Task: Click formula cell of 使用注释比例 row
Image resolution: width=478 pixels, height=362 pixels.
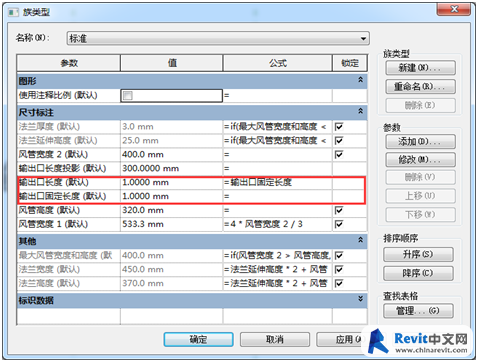Action: pos(278,96)
